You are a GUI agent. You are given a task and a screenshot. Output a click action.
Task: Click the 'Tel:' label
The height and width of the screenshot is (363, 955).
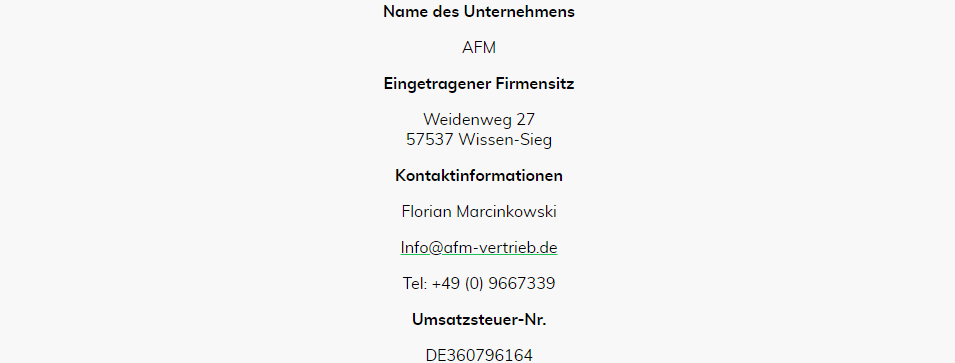[415, 283]
